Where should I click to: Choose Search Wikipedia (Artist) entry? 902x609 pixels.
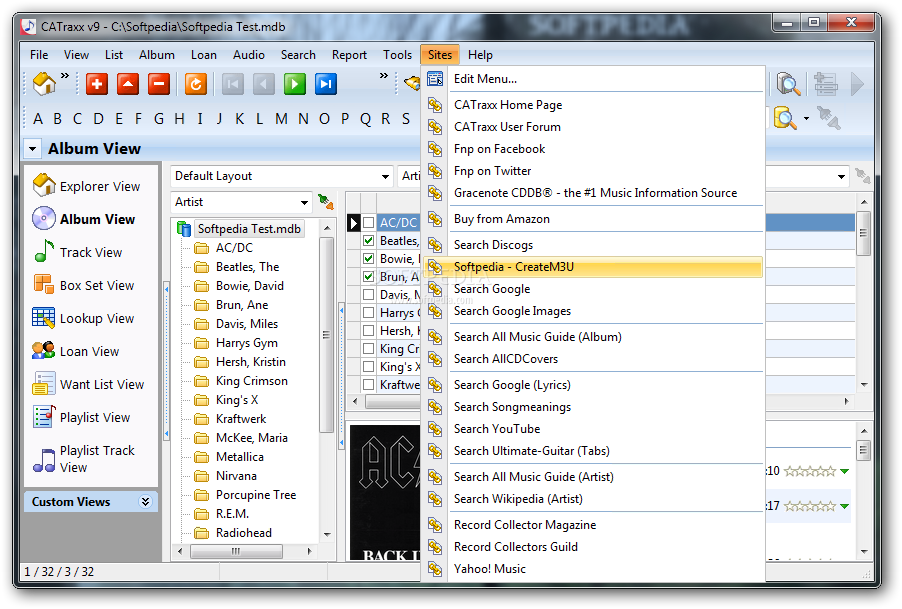[593, 499]
